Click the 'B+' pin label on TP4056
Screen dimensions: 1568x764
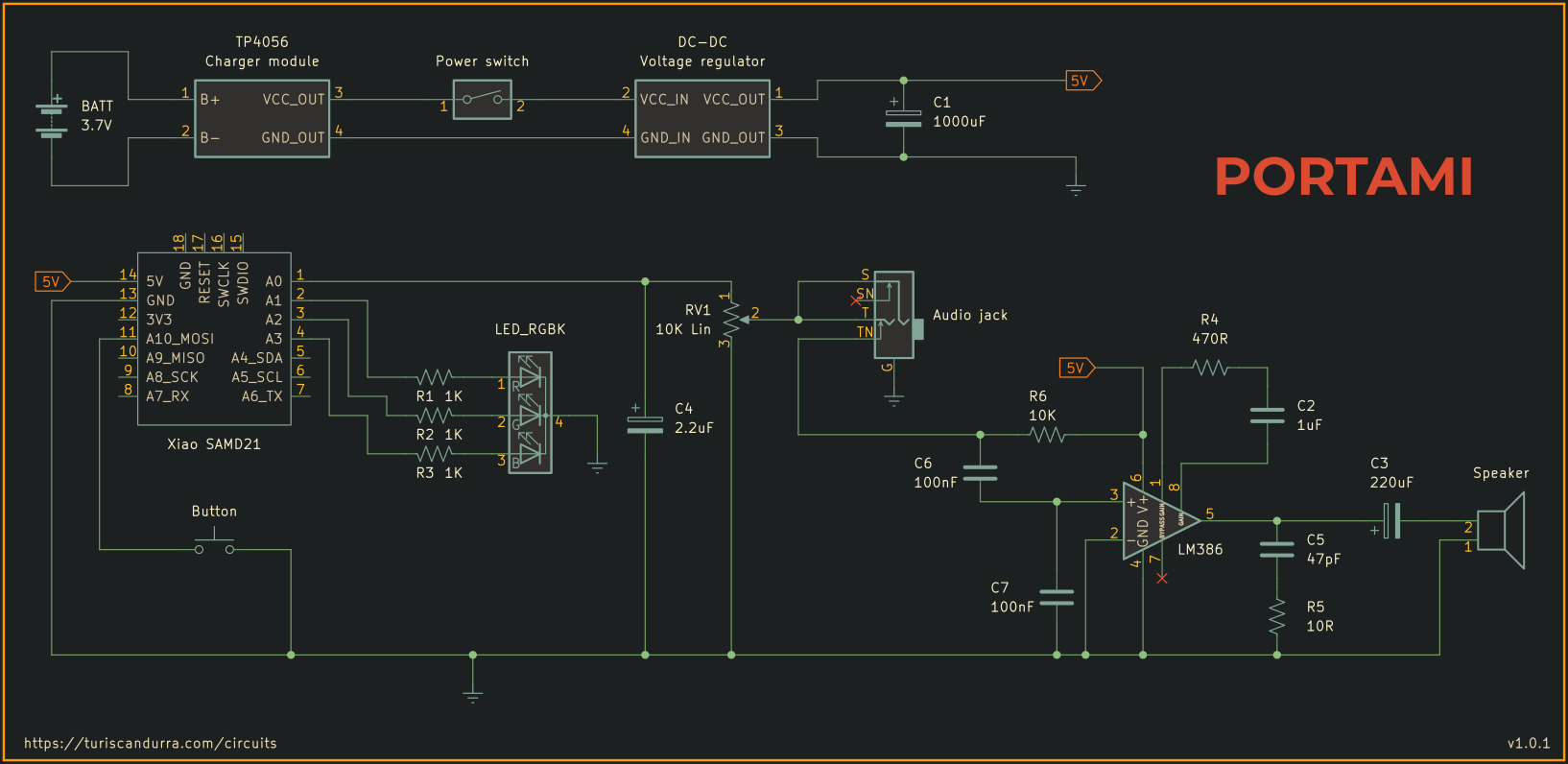tap(210, 100)
